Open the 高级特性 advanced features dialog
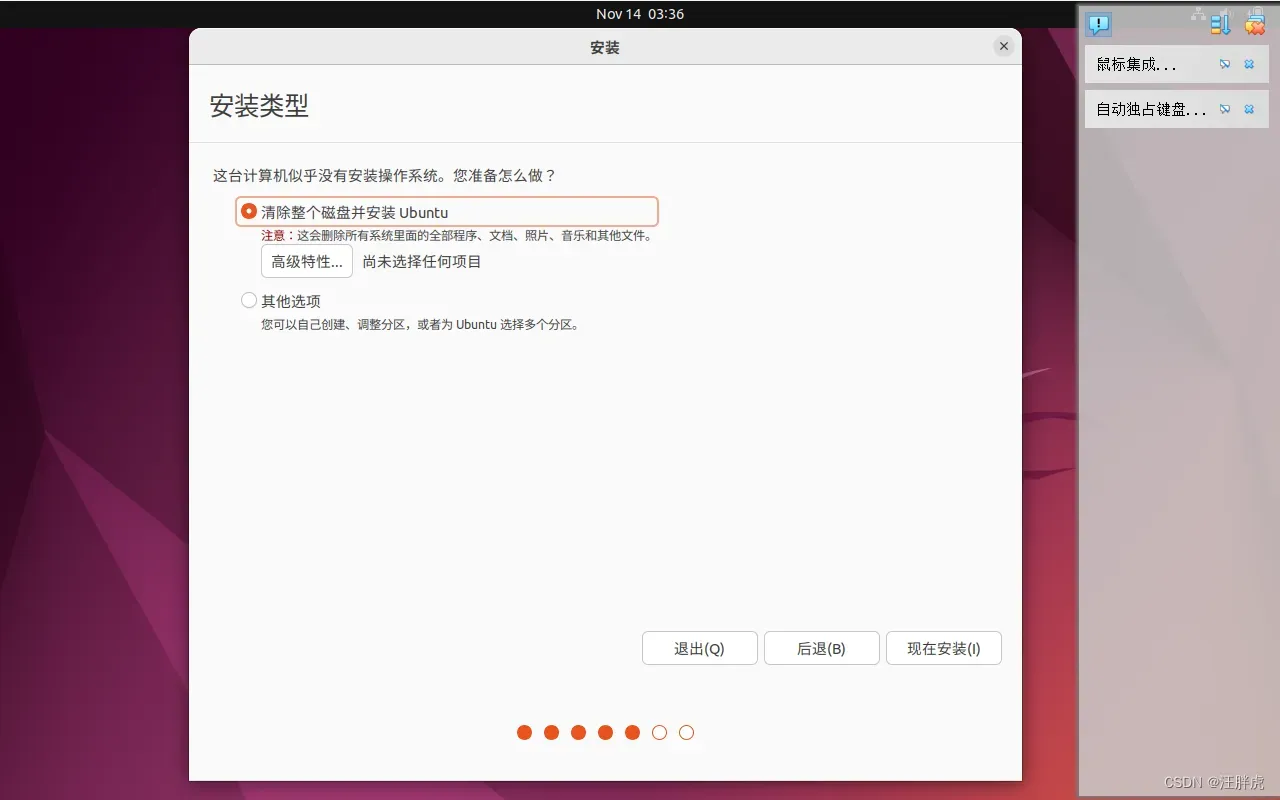Image resolution: width=1280 pixels, height=800 pixels. (307, 261)
